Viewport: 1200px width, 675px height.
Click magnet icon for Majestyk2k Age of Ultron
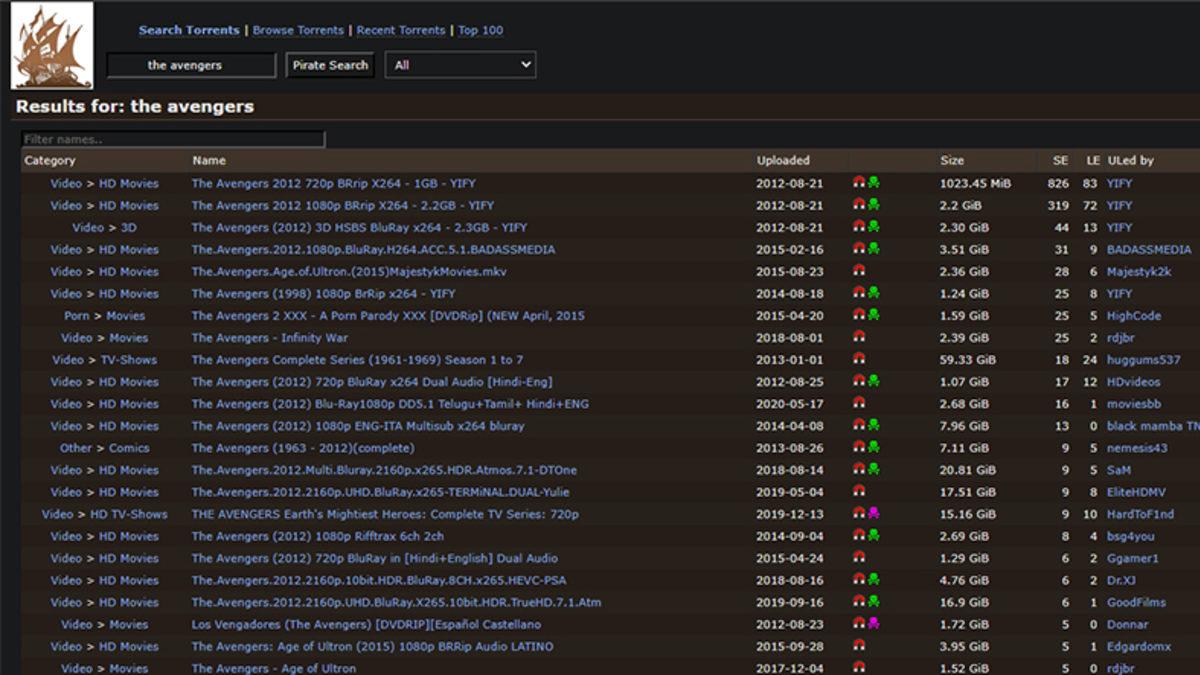858,271
